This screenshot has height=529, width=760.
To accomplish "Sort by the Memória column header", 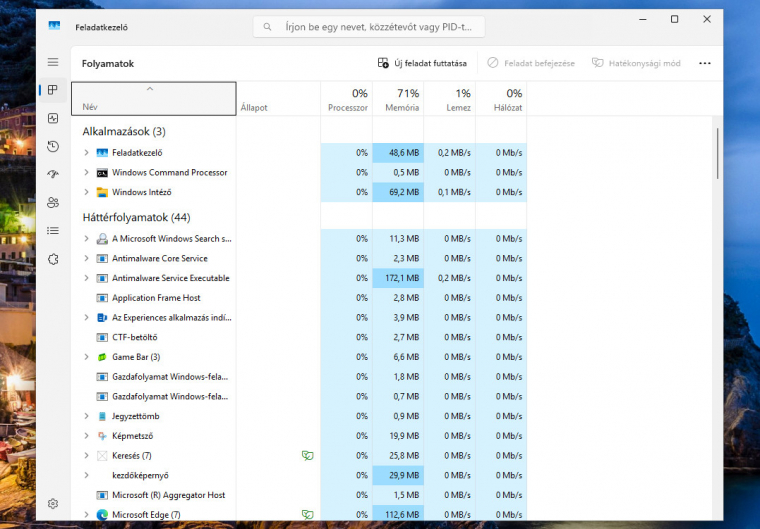I will click(398, 99).
